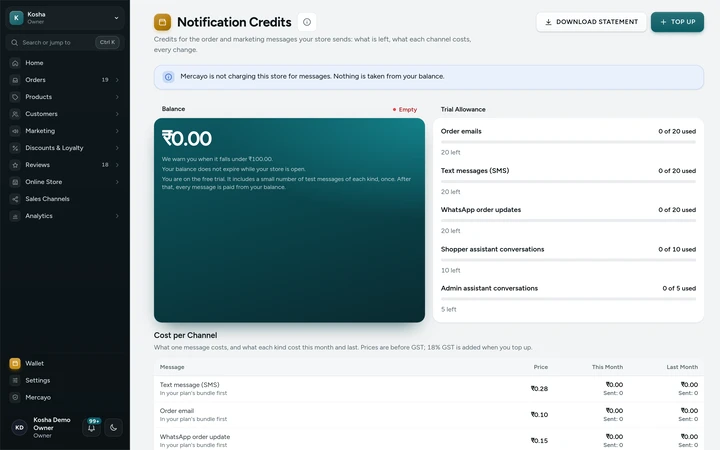Click the Products tag icon
The width and height of the screenshot is (720, 450).
[15, 97]
